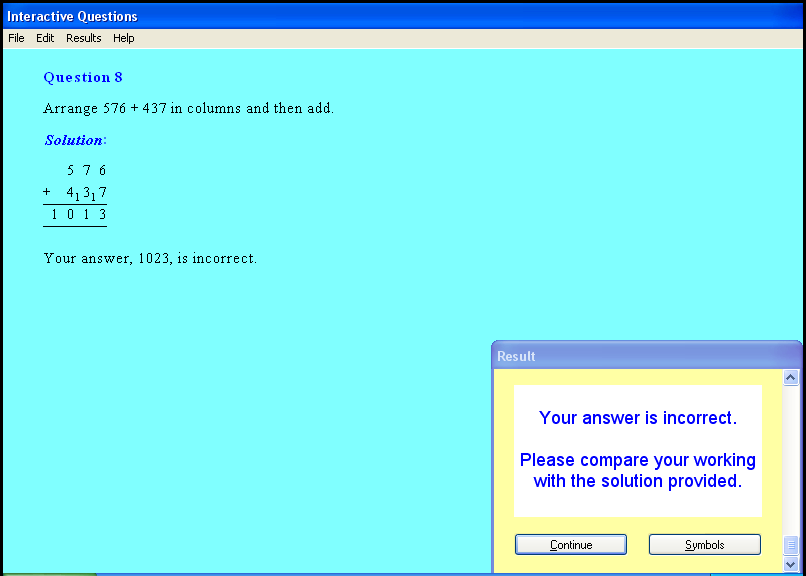Click the Result panel scroll down arrow

pos(791,564)
